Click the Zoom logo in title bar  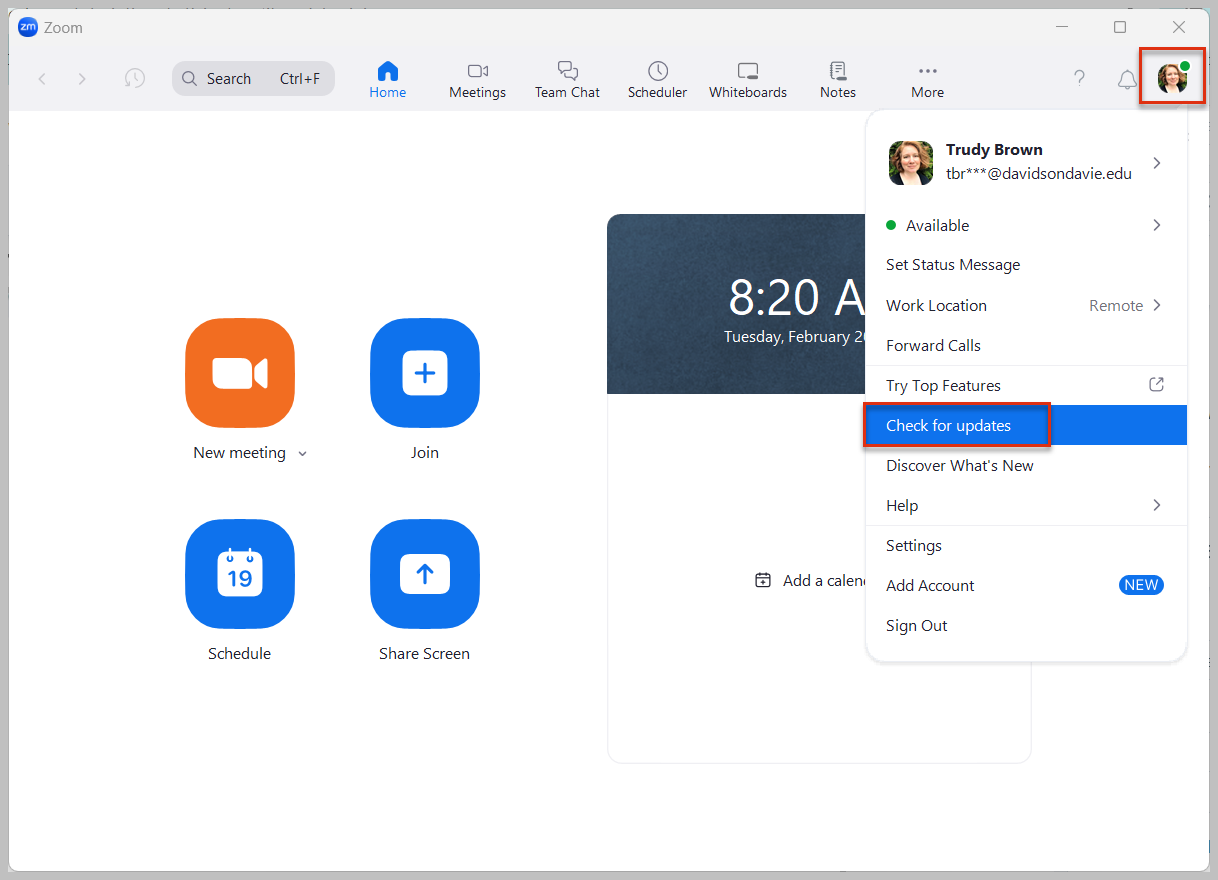(28, 27)
